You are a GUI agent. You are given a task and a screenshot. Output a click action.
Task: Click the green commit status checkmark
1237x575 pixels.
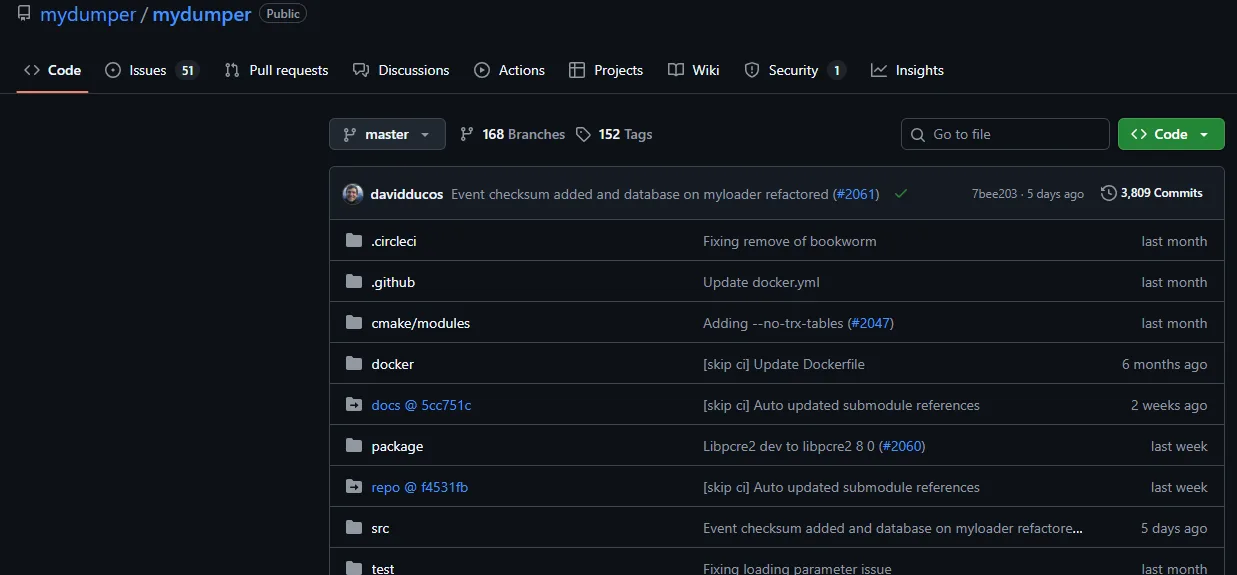[x=901, y=194]
